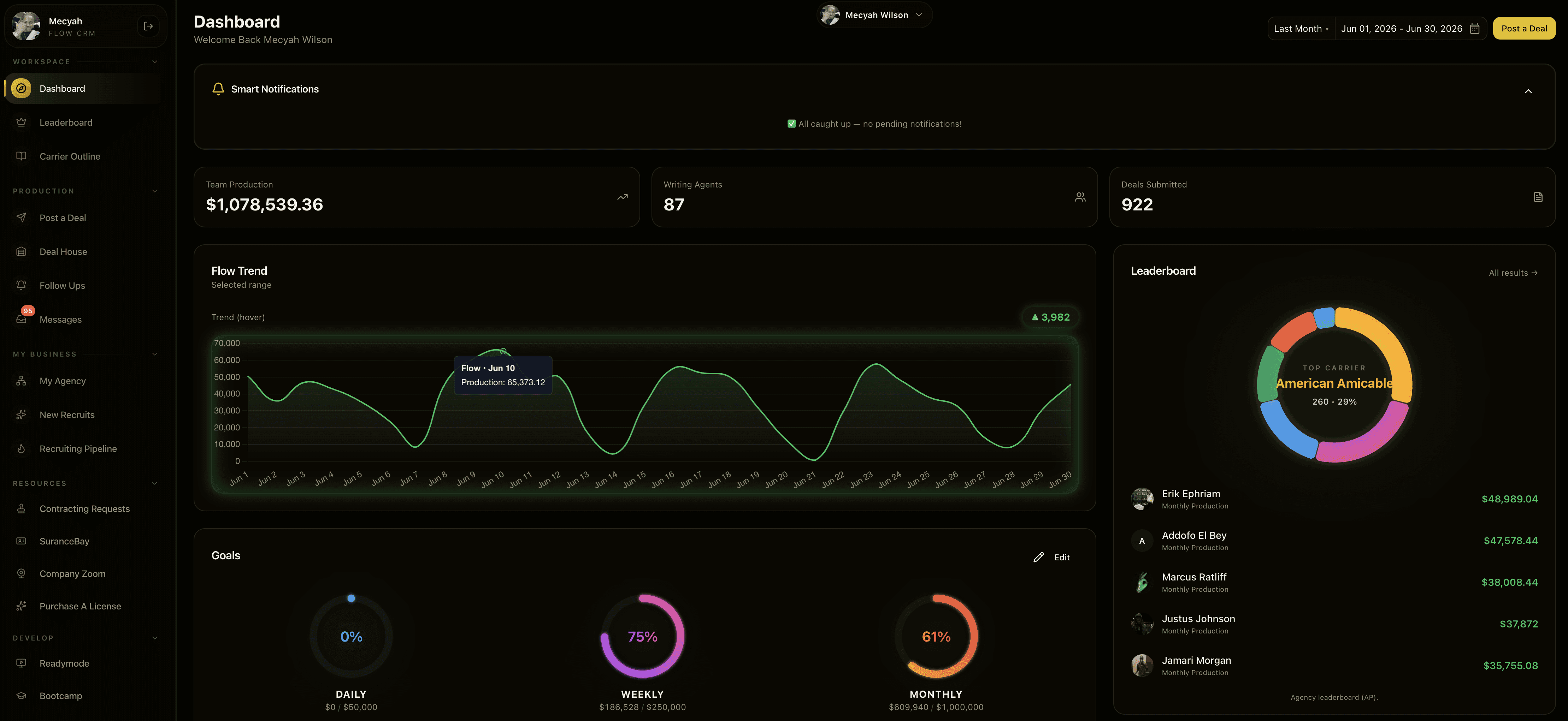Click Justus Johnson leaderboard row
1568x721 pixels.
[x=1334, y=624]
